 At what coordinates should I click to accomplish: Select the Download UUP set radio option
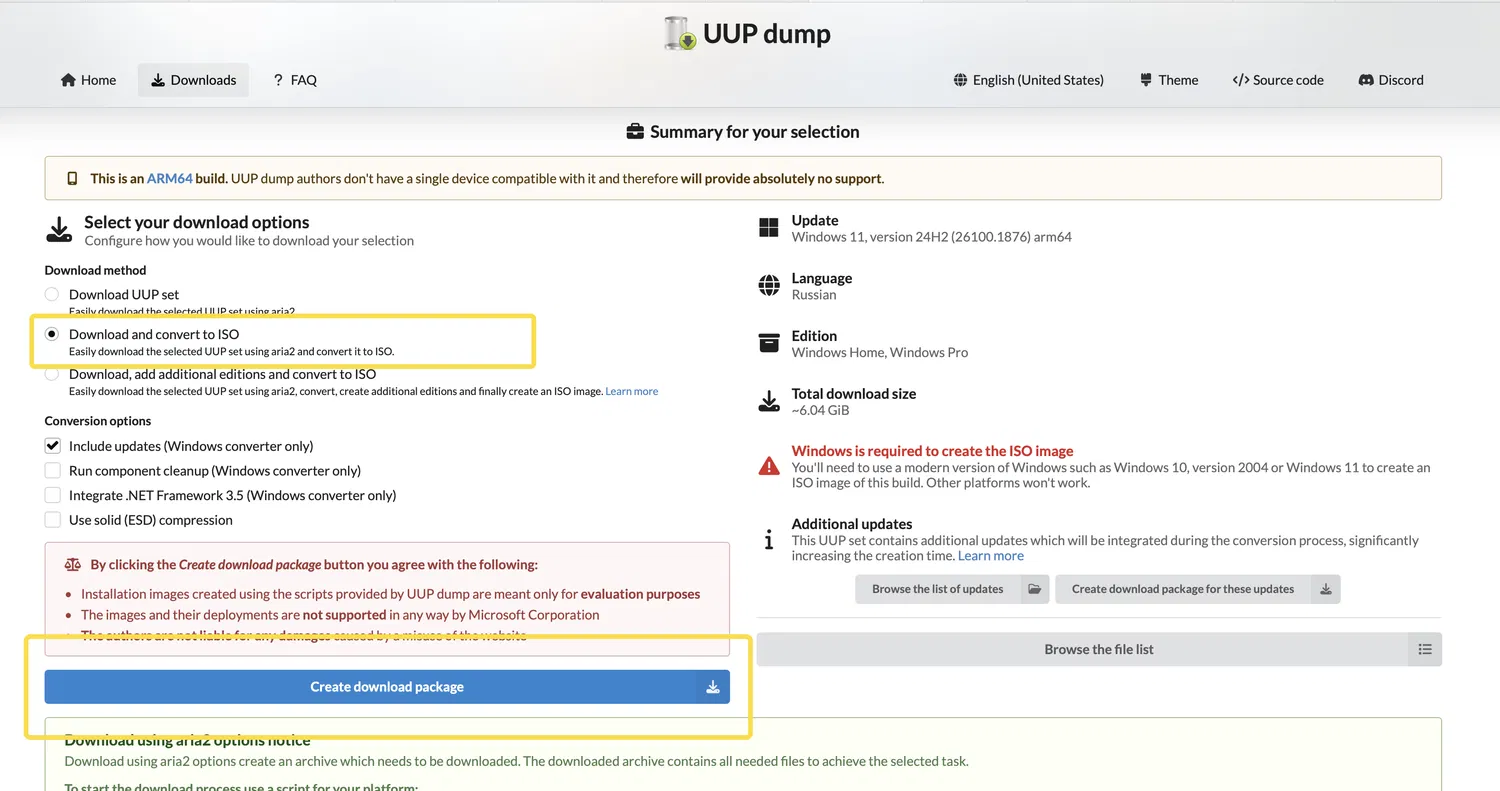(x=52, y=294)
